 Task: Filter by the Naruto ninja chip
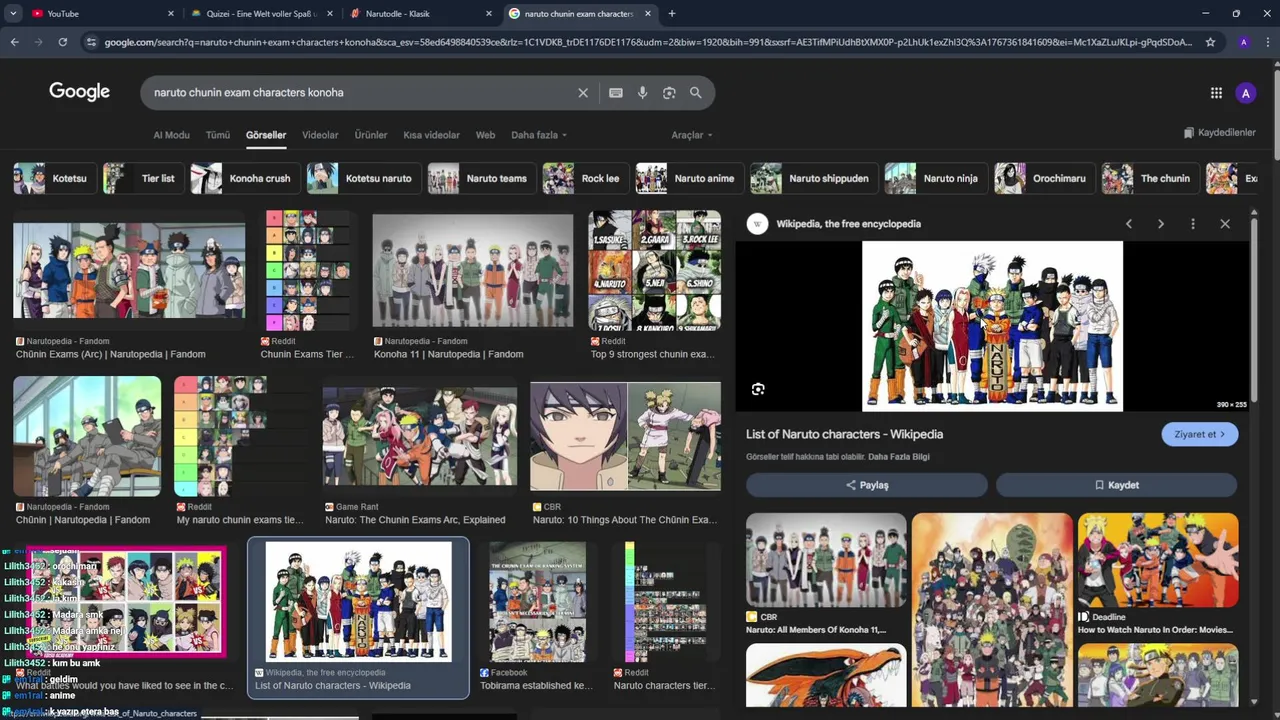point(936,178)
